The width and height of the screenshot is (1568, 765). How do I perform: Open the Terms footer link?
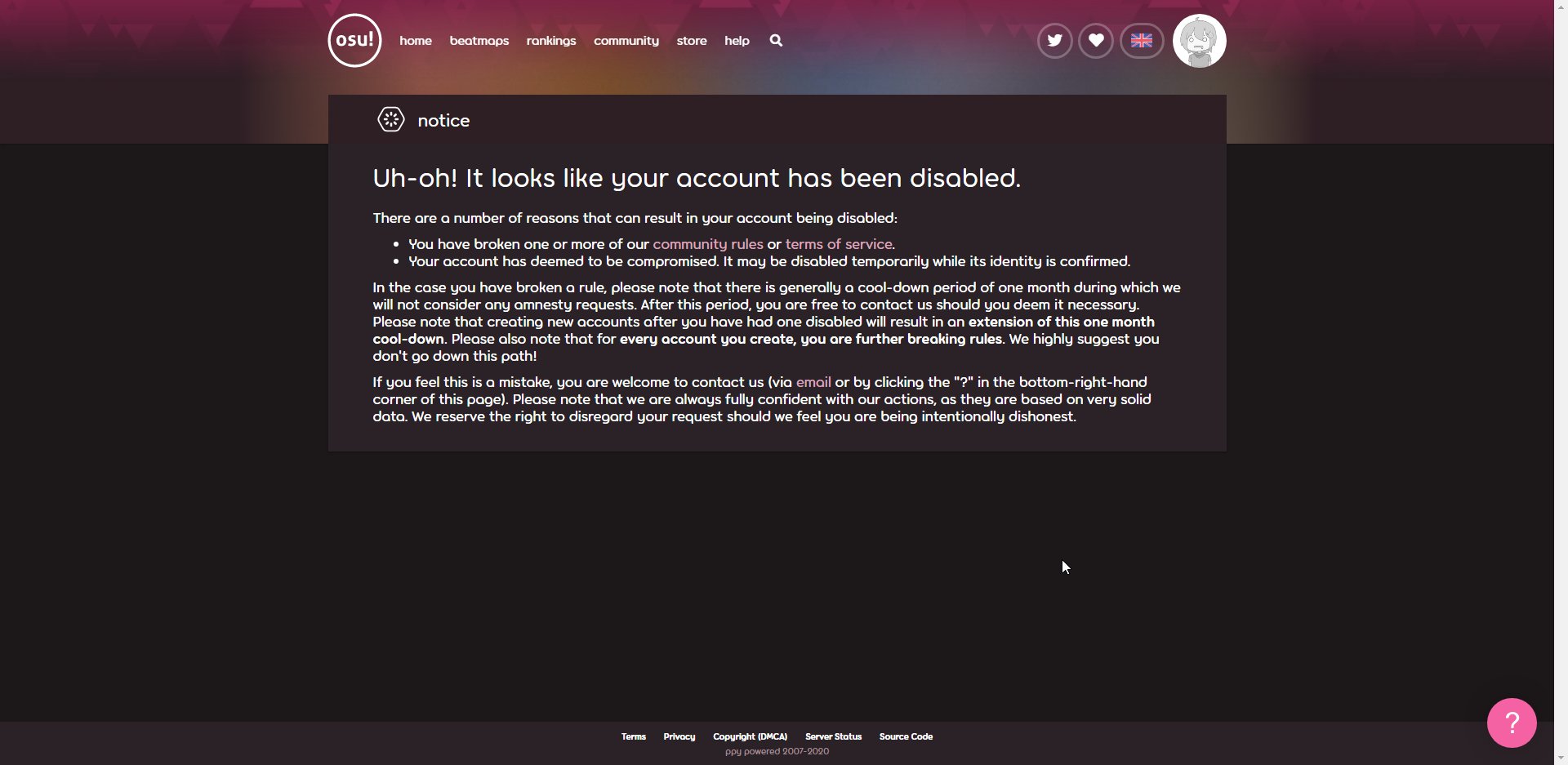[633, 736]
